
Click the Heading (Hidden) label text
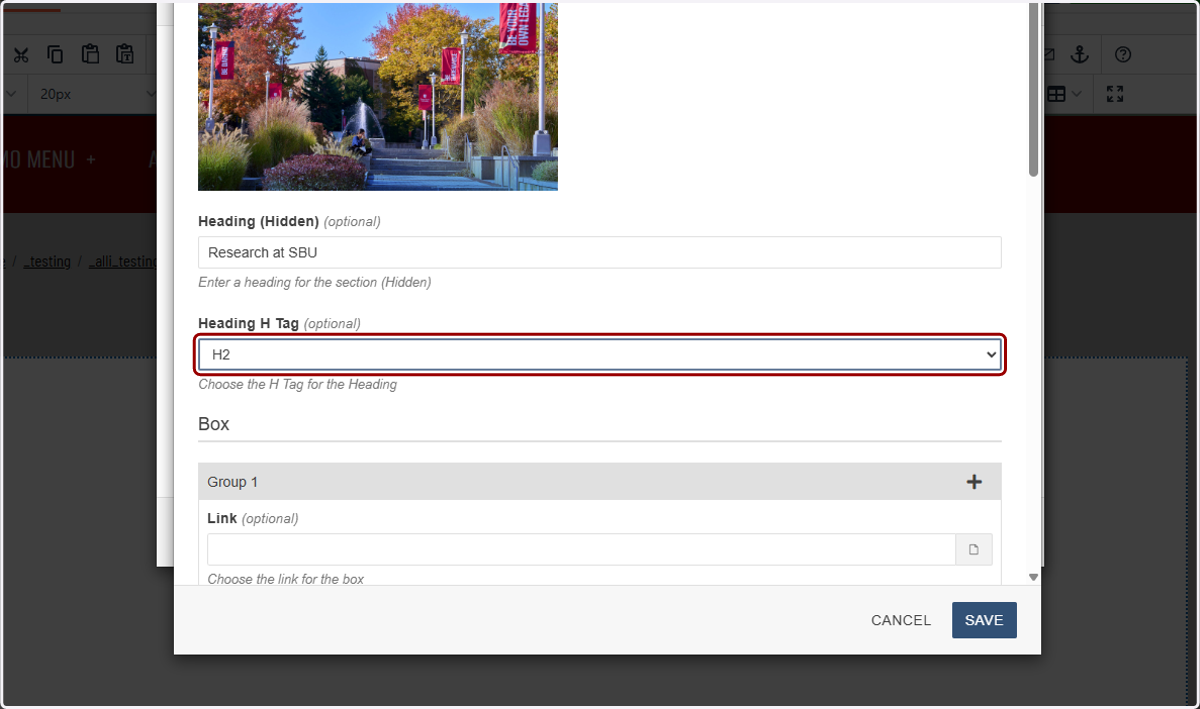click(258, 221)
